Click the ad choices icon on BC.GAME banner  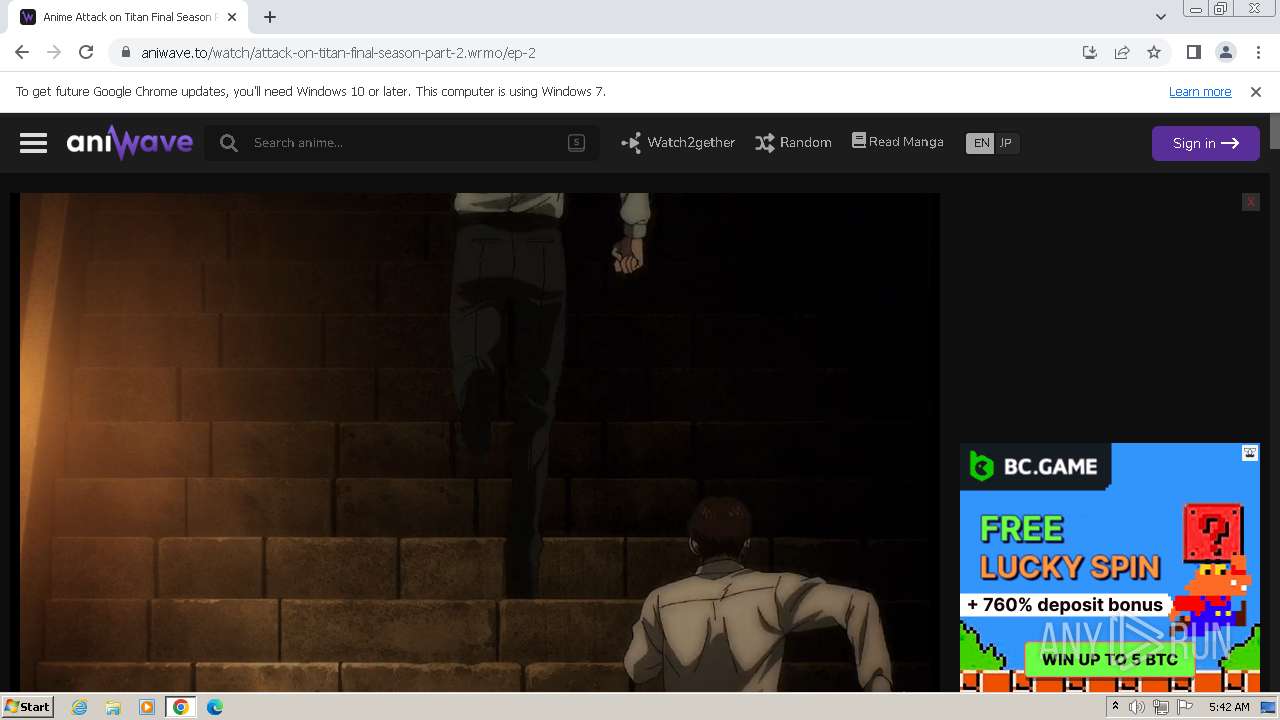[1250, 453]
